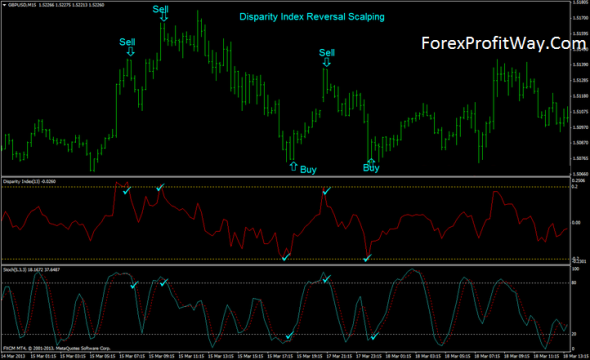Click the '15 Mar 19:15' time axis label
The image size is (590, 360).
click(310, 356)
